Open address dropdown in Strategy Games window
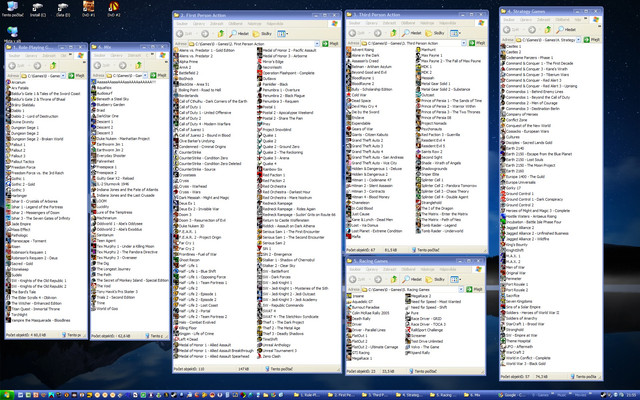Image resolution: width=640 pixels, height=400 pixels. point(578,40)
